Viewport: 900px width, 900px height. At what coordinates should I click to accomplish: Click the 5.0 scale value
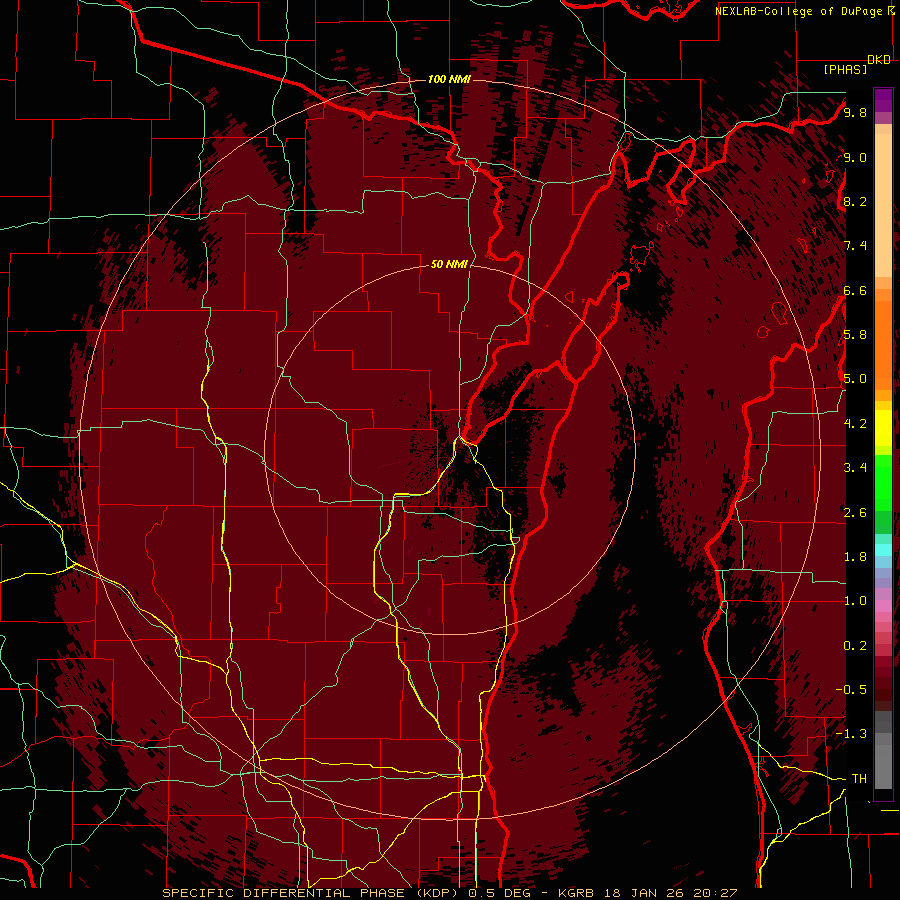point(855,379)
